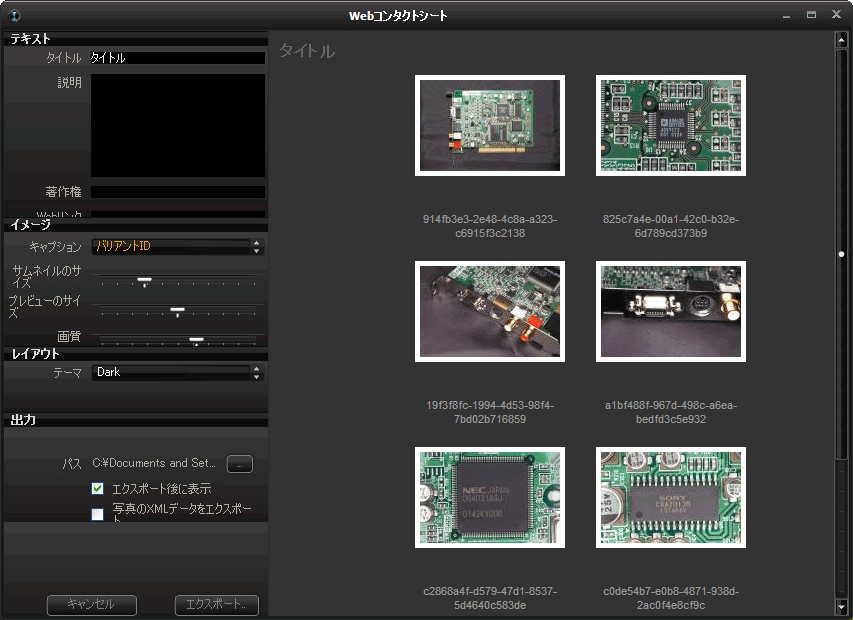
Task: Click the レイアウト section header
Action: point(136,354)
